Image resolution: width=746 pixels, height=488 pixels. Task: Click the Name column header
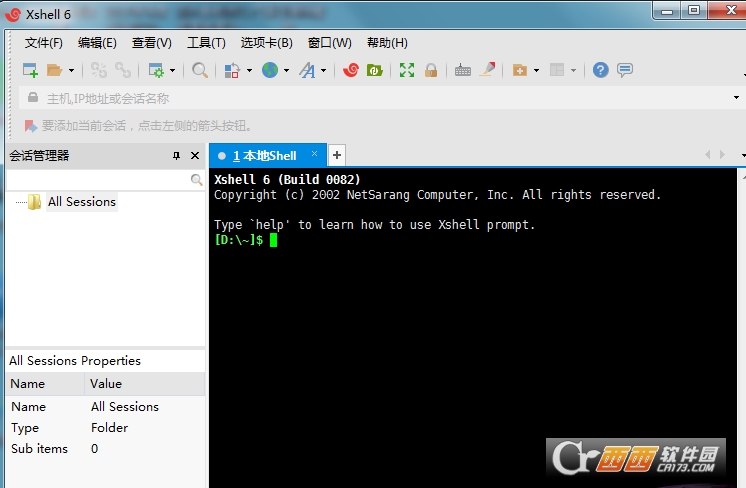coord(45,383)
